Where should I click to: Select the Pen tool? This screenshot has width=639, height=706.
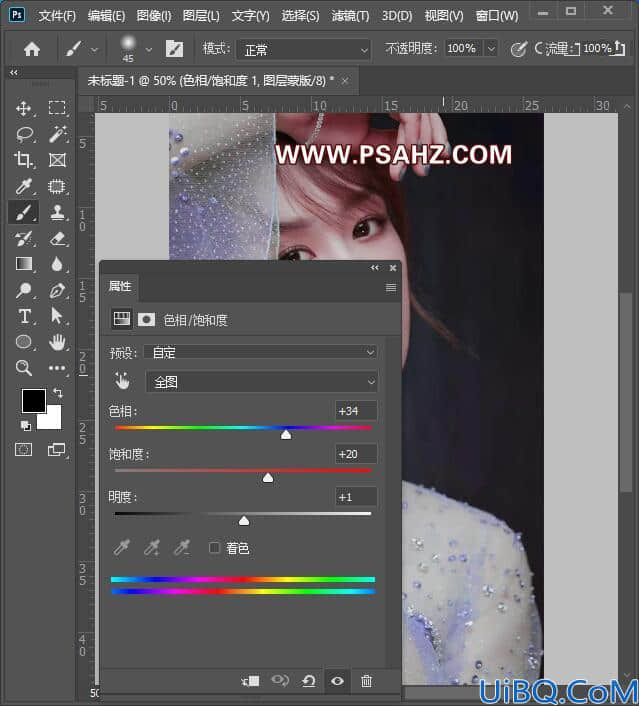pos(57,290)
